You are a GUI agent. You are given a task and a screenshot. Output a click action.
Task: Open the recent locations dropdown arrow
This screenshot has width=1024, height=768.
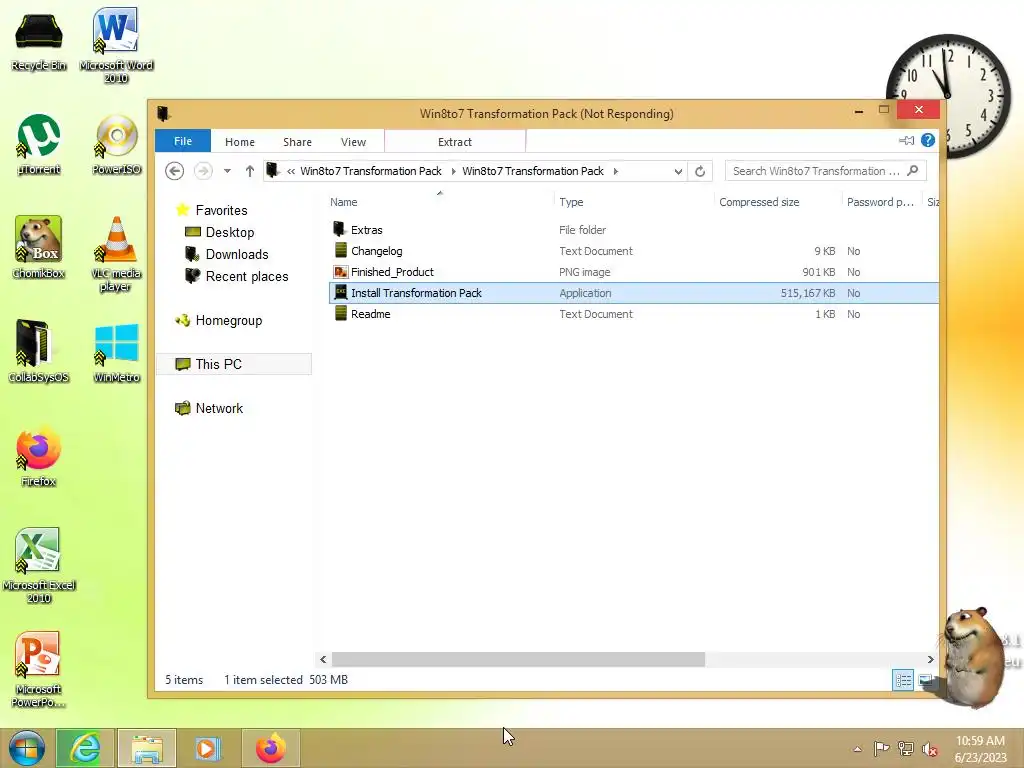(227, 171)
